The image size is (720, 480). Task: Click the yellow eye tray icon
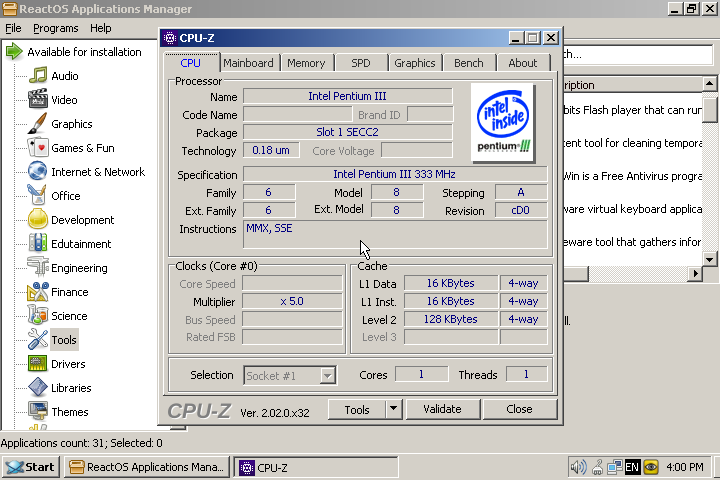click(651, 467)
